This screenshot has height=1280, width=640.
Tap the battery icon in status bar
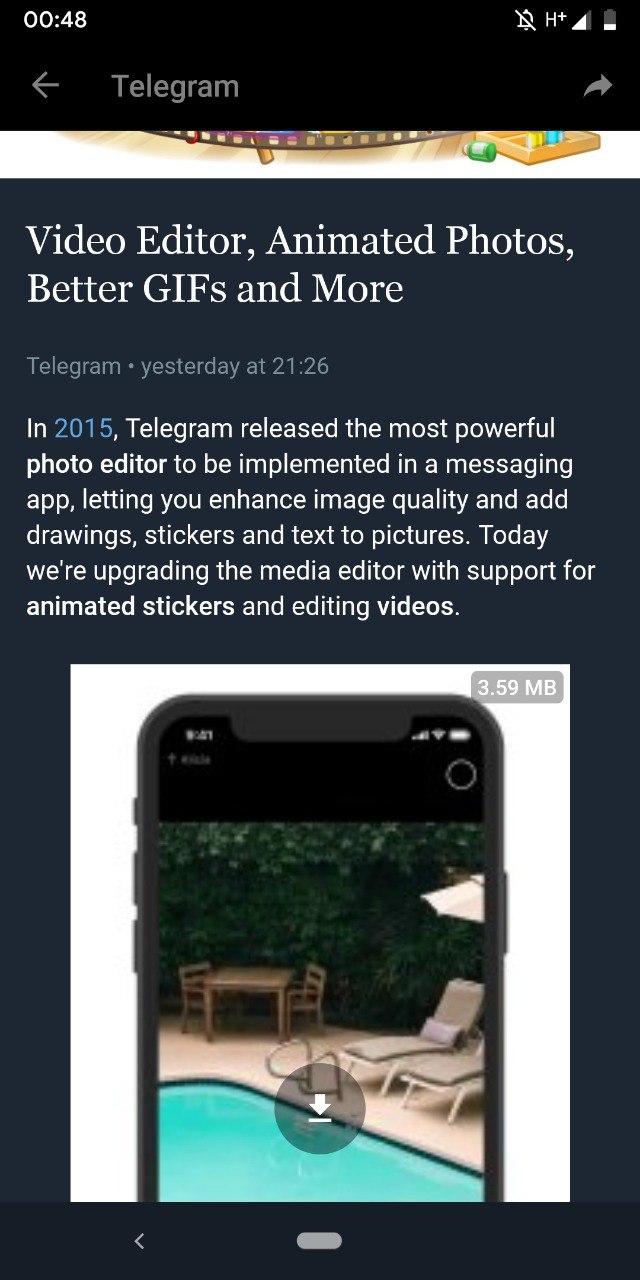(609, 20)
